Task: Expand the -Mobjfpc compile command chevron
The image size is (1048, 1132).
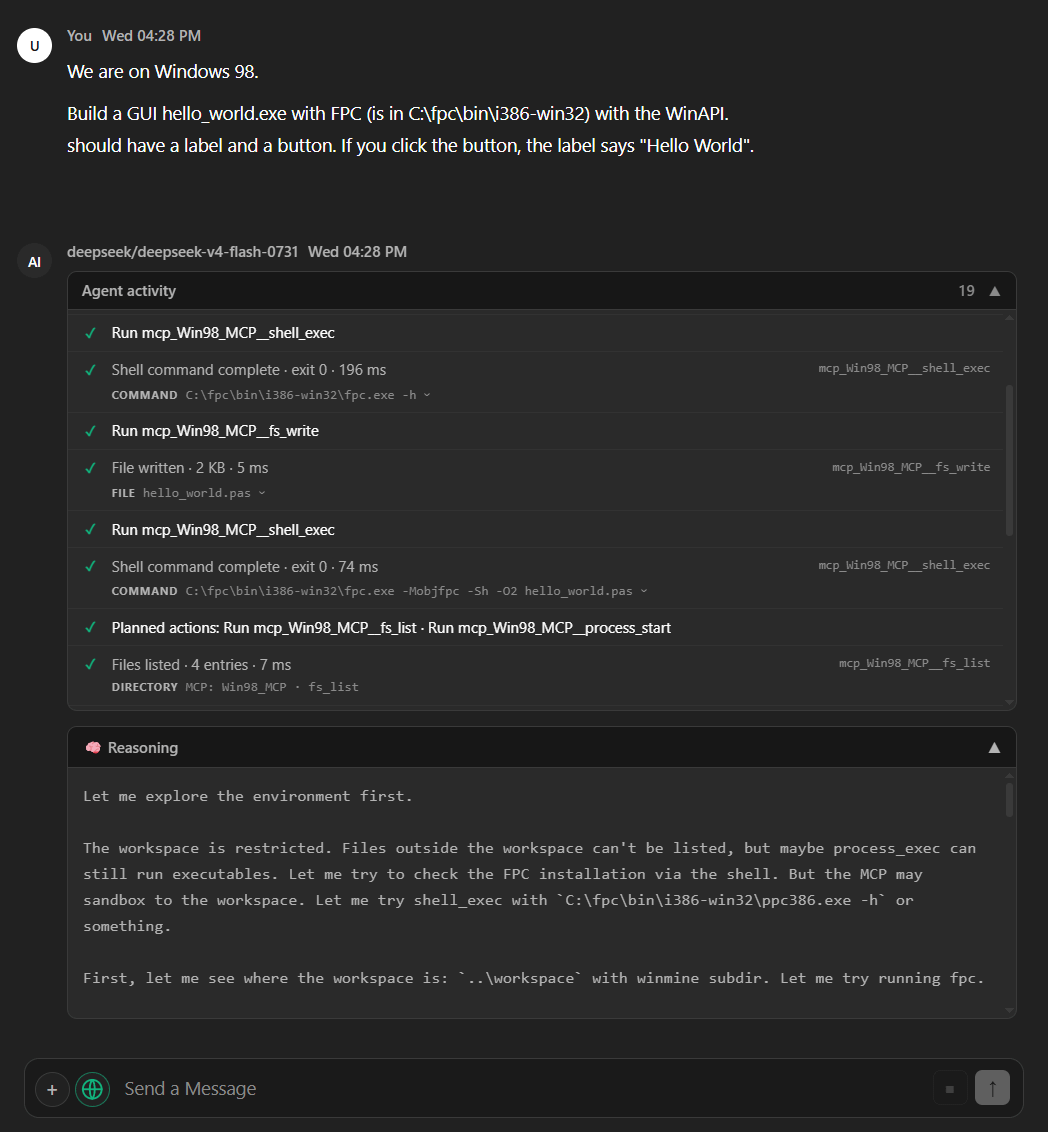Action: click(644, 591)
